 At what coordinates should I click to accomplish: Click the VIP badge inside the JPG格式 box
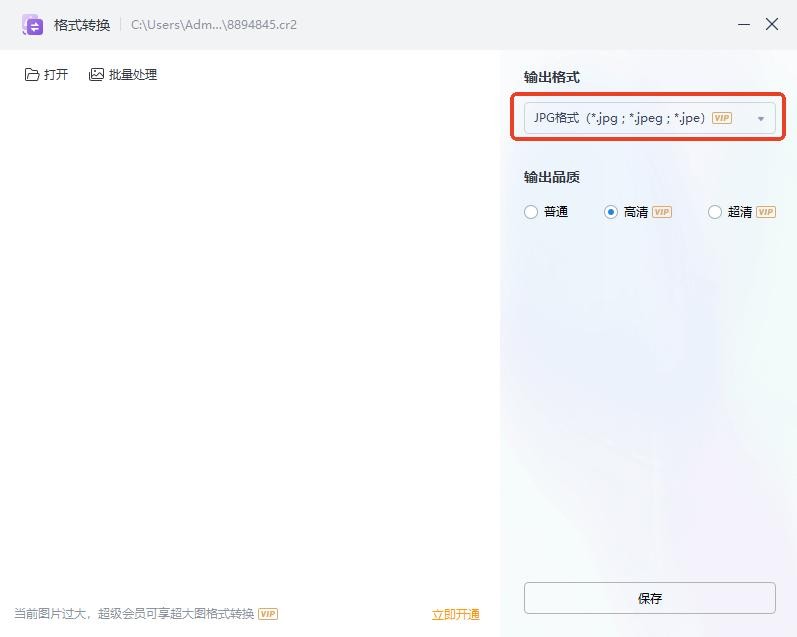[721, 118]
